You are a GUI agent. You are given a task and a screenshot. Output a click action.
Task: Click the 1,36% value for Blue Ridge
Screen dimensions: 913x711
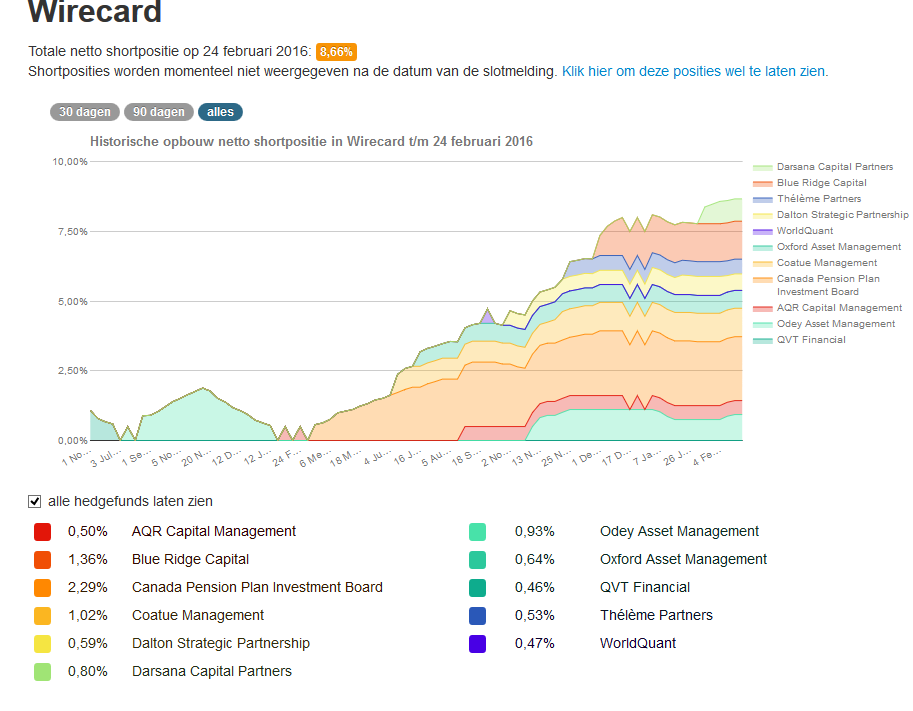tap(87, 559)
